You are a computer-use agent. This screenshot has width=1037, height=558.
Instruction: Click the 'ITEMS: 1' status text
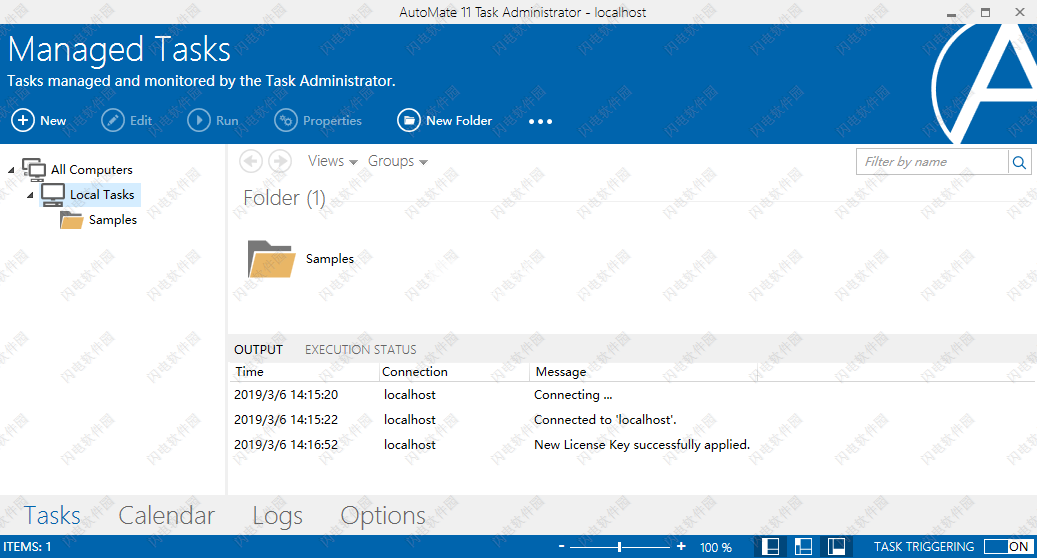tap(27, 547)
